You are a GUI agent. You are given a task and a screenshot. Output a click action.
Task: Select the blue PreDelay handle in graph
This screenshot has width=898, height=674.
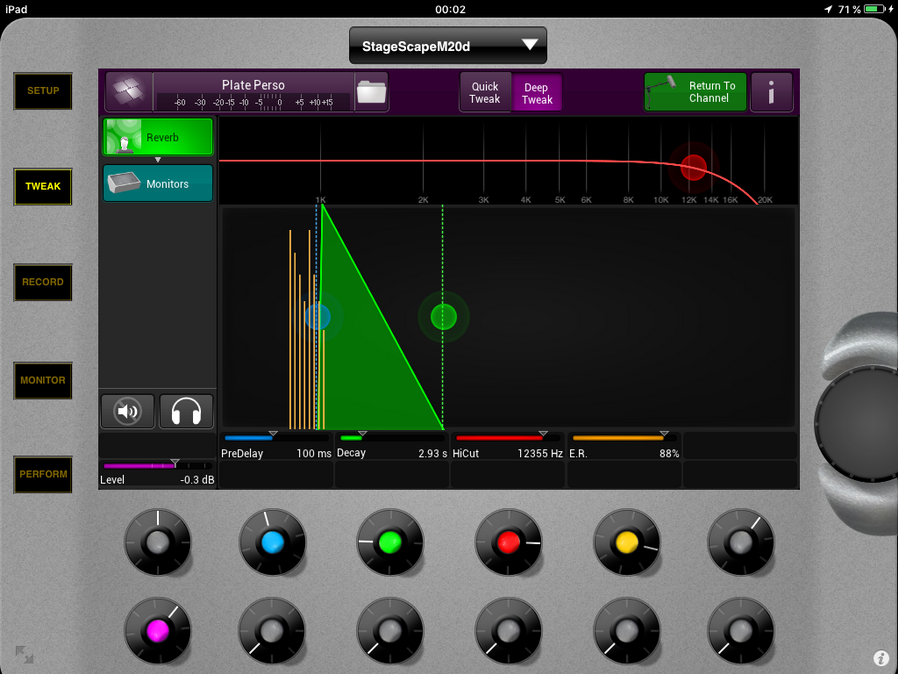[x=318, y=317]
